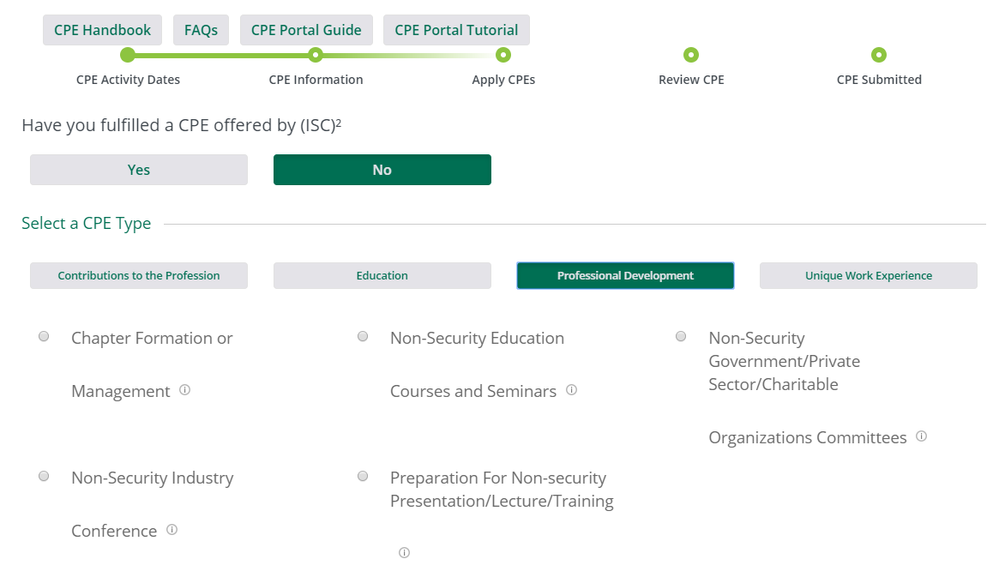Screen dimensions: 999x571
Task: Show info for Preparation For Non-security Presentation
Action: 404,552
